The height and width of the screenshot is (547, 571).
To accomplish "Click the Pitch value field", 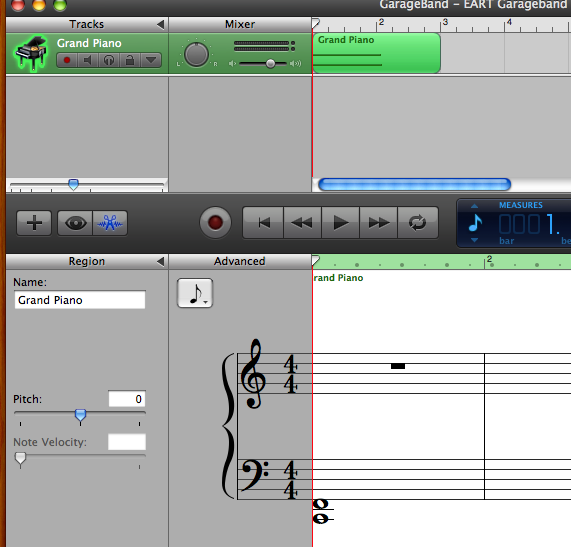I will click(127, 399).
